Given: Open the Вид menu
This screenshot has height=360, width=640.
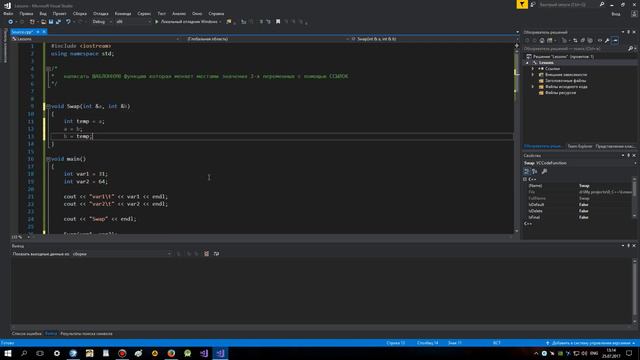Looking at the screenshot, I should coord(43,13).
